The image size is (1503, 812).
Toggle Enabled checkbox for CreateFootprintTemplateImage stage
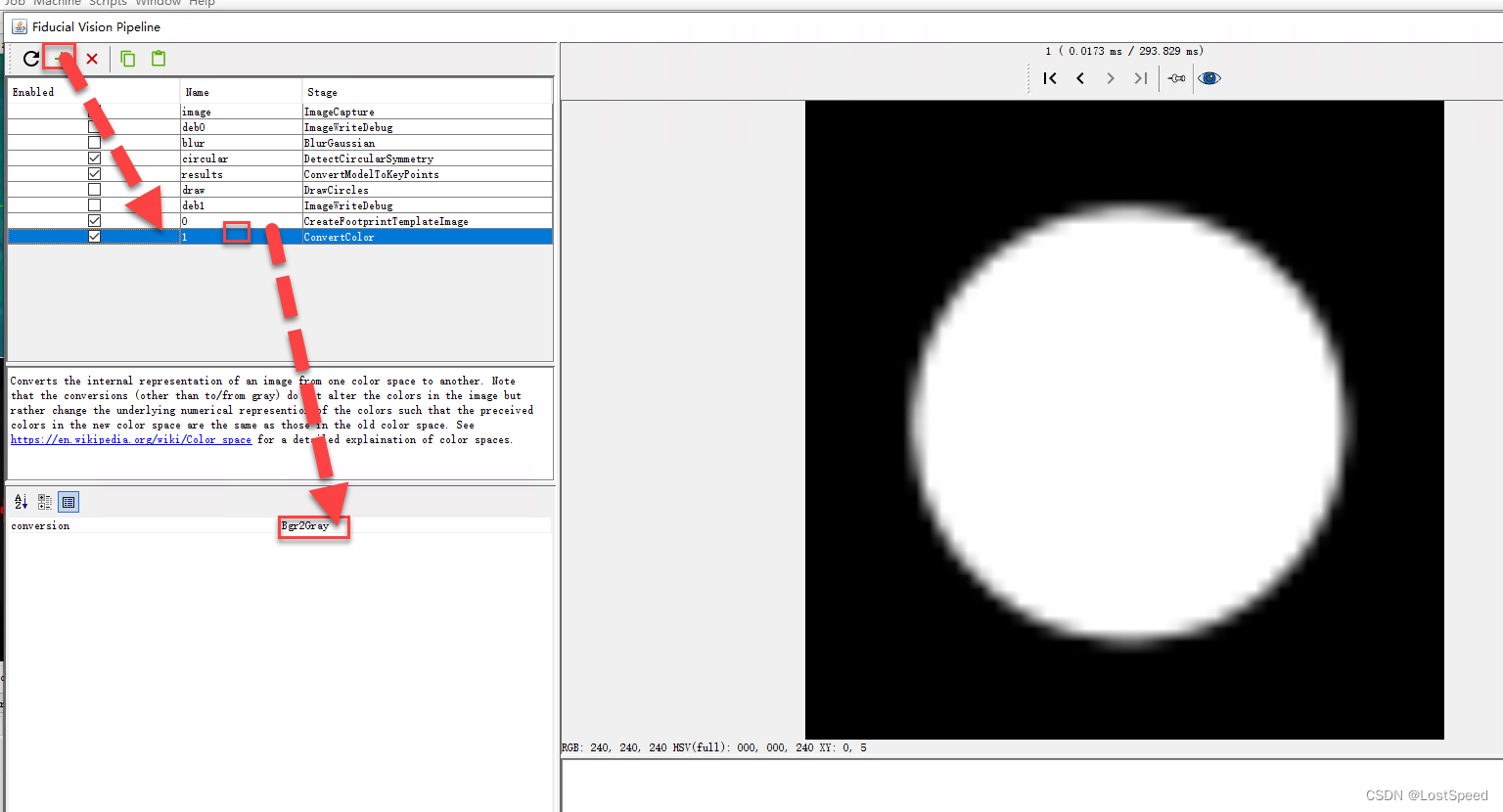click(x=94, y=221)
